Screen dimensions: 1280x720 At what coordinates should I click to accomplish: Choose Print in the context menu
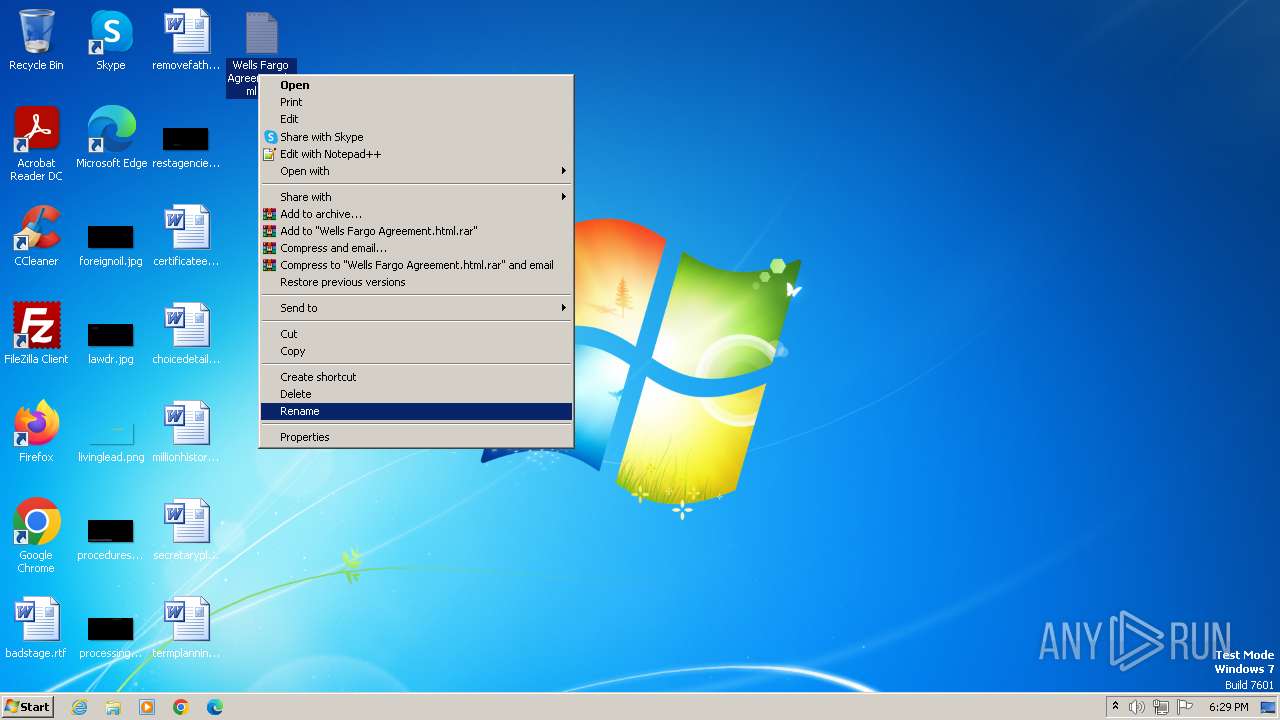pos(416,102)
